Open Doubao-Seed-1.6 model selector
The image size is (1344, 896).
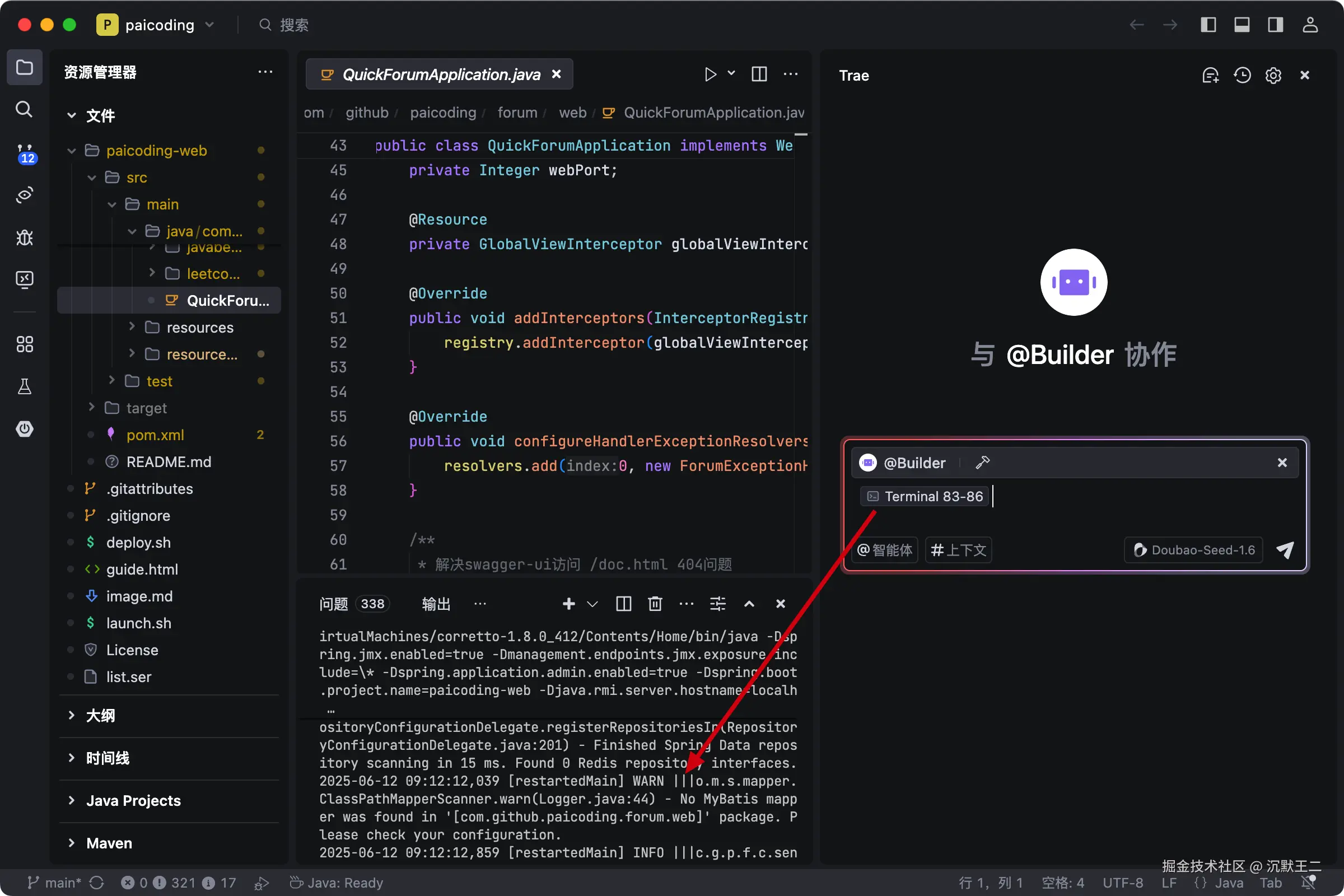pyautogui.click(x=1194, y=550)
